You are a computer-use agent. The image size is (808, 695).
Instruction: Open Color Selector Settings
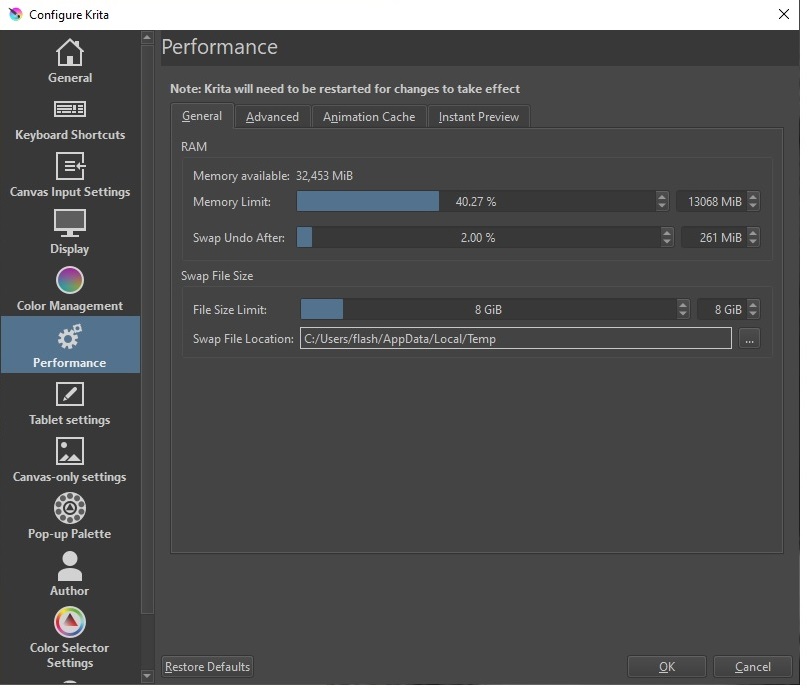[70, 637]
